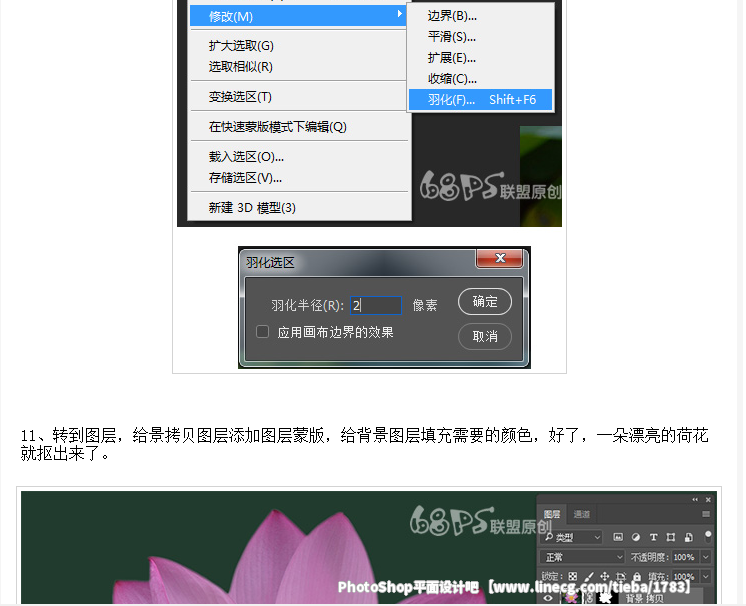The image size is (746, 606).
Task: Filter layers by adjustment layer icon
Action: click(x=636, y=538)
